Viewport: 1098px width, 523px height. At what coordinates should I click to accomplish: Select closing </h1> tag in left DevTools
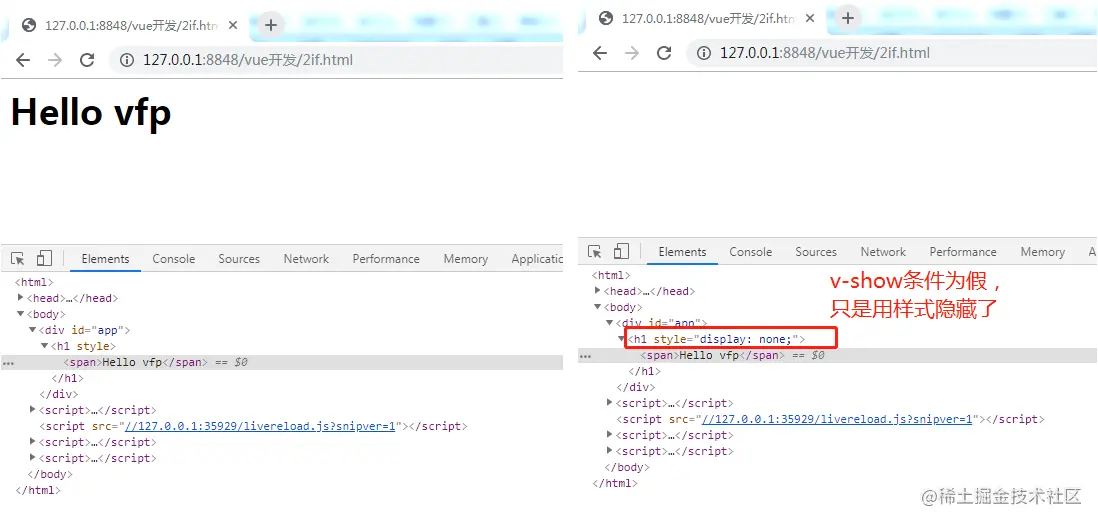point(67,378)
